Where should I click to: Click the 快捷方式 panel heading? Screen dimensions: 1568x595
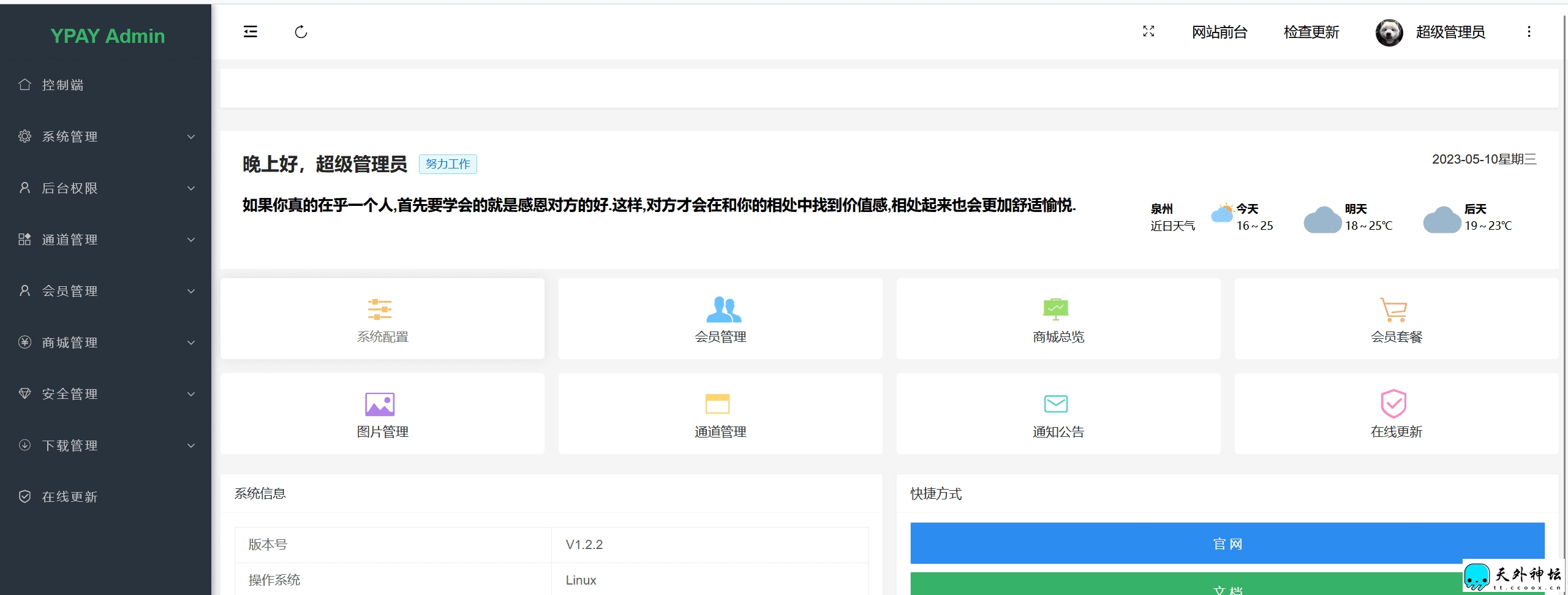(936, 493)
